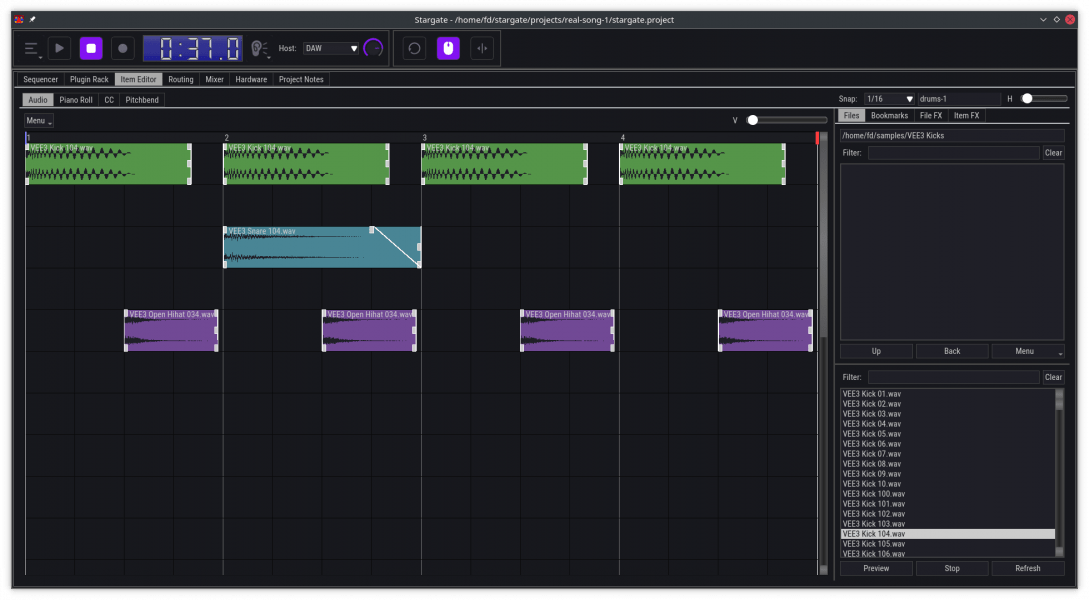
Task: Open the main hamburger menu
Action: (x=31, y=49)
